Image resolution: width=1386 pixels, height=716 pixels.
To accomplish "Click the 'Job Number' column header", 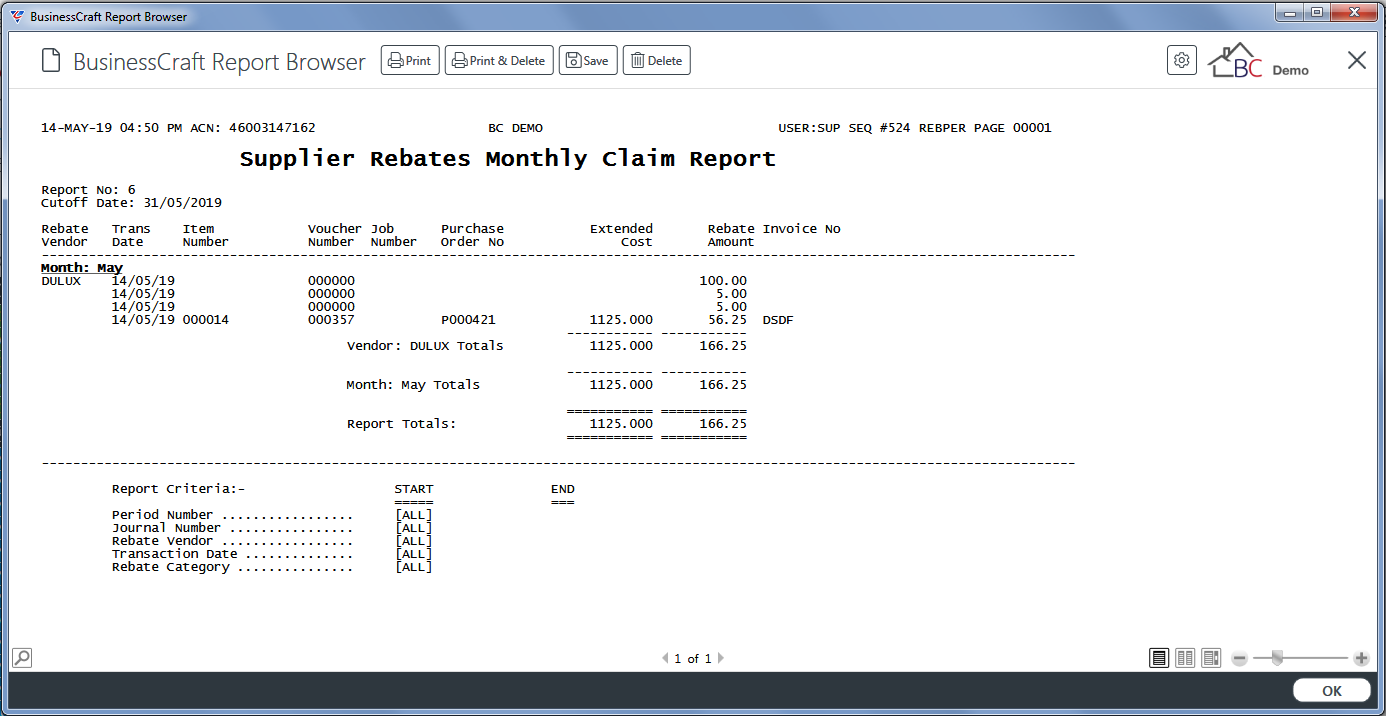I will tap(394, 235).
